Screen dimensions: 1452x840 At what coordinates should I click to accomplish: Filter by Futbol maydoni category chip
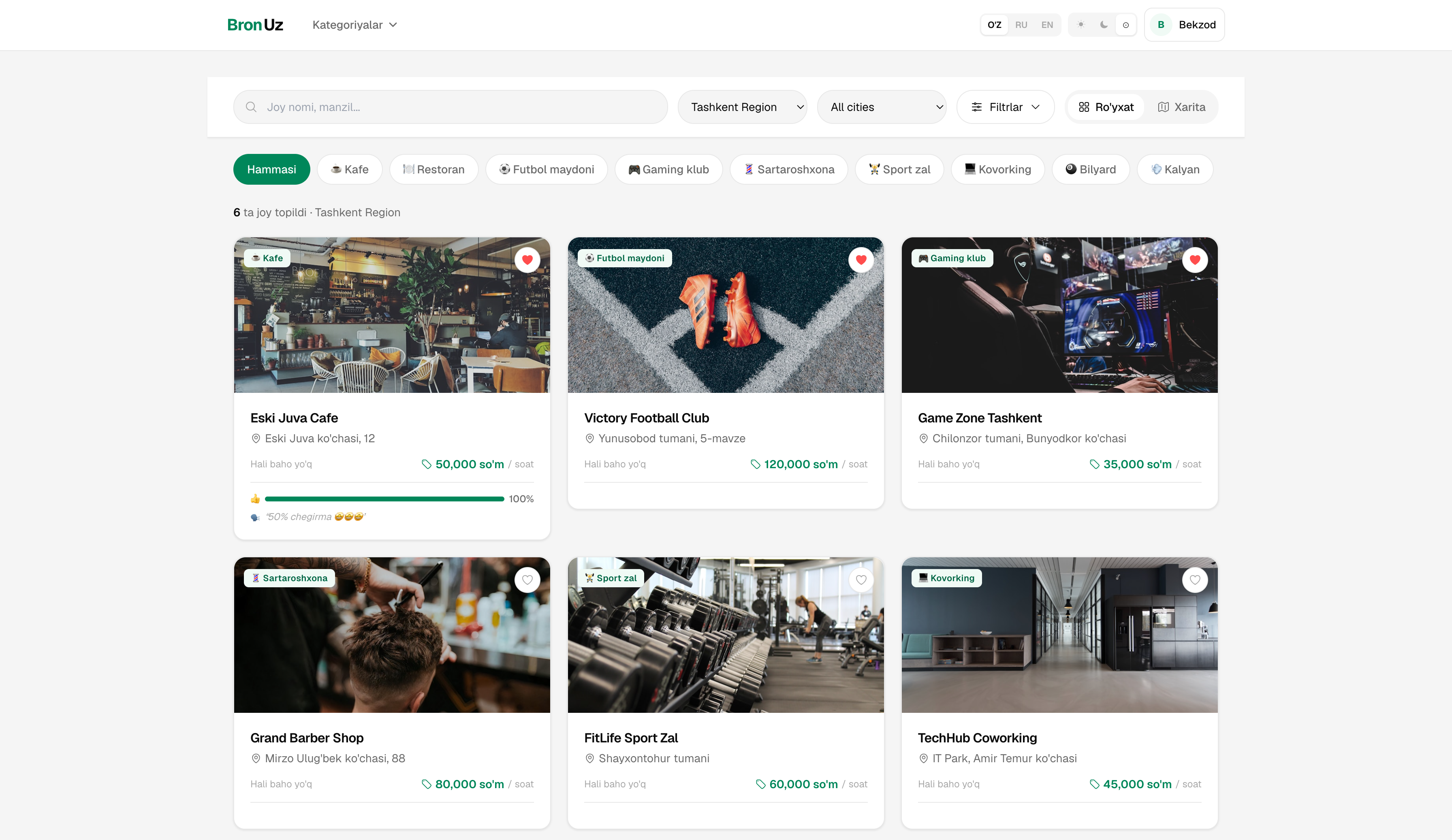(x=546, y=169)
